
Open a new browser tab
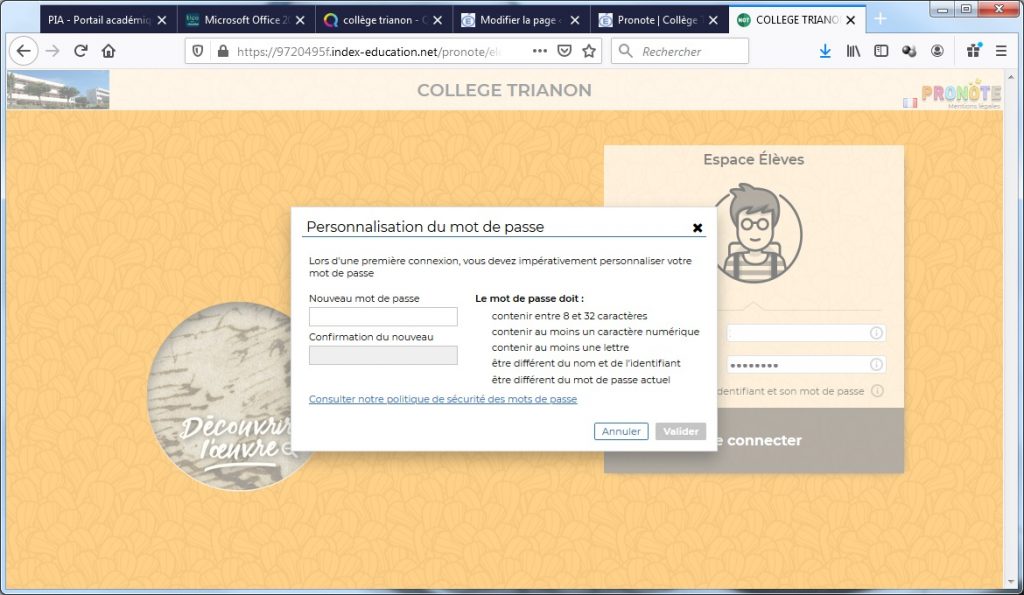coord(880,19)
